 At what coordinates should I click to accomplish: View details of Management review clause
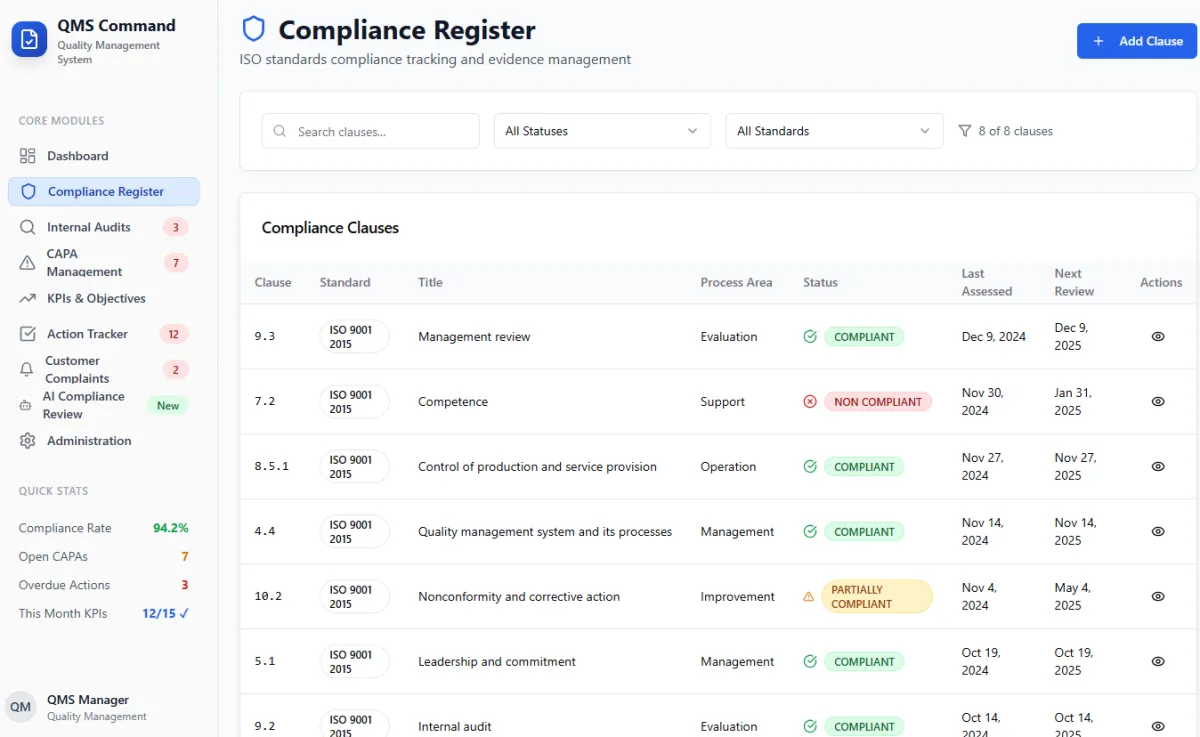pyautogui.click(x=1158, y=337)
